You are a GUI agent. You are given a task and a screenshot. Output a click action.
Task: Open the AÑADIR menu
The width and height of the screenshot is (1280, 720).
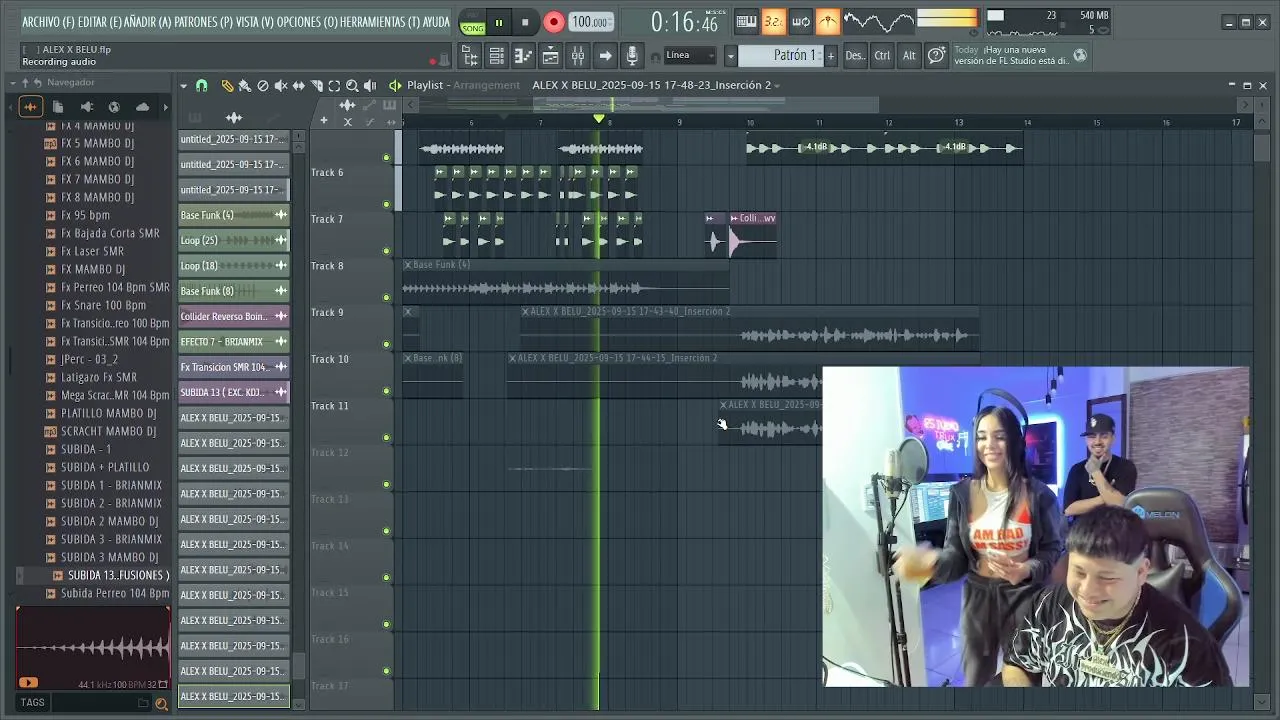click(148, 22)
